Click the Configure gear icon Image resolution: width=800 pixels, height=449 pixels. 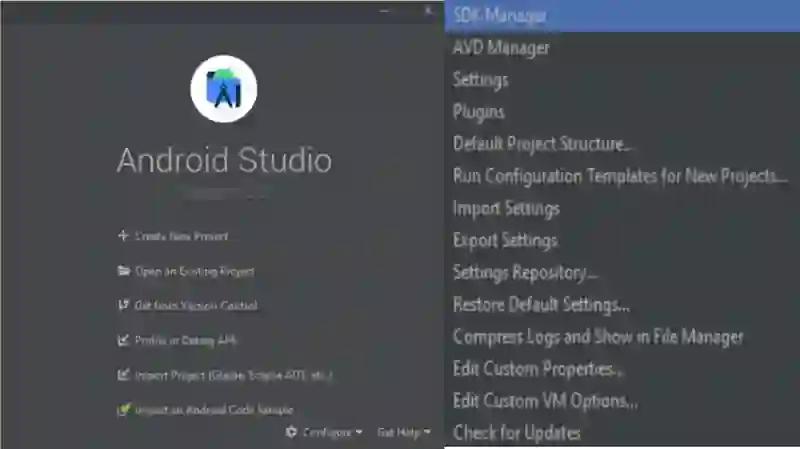291,432
